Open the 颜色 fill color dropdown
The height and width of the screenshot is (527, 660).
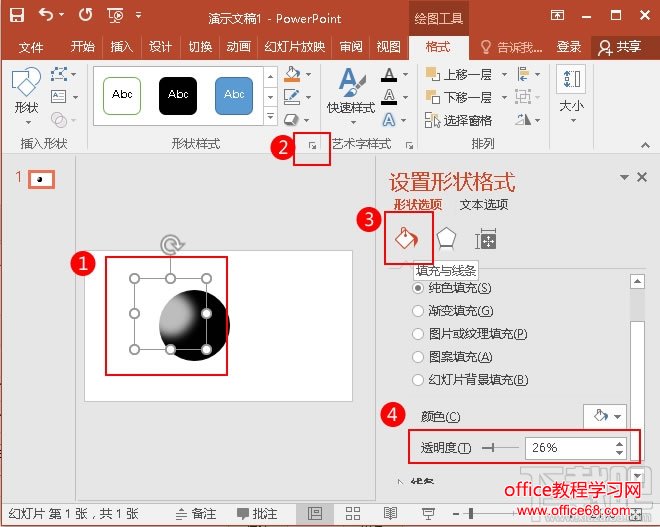coord(605,416)
